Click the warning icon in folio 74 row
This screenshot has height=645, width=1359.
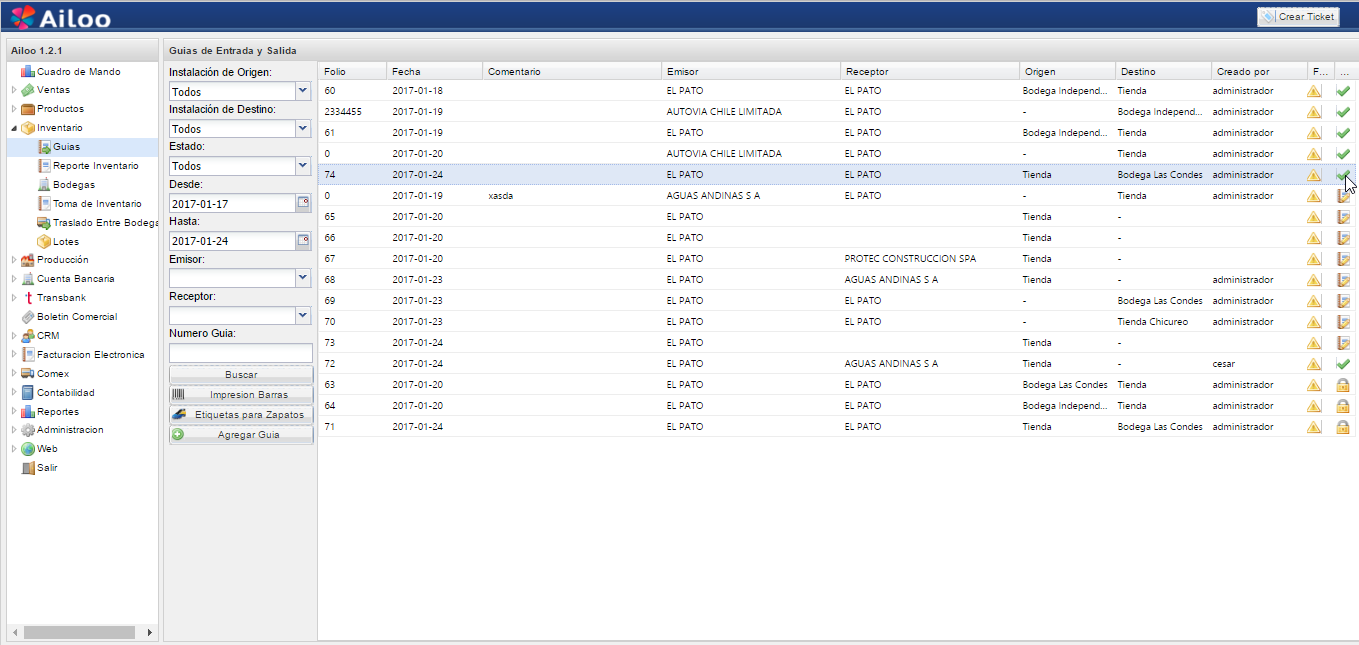pyautogui.click(x=1314, y=175)
